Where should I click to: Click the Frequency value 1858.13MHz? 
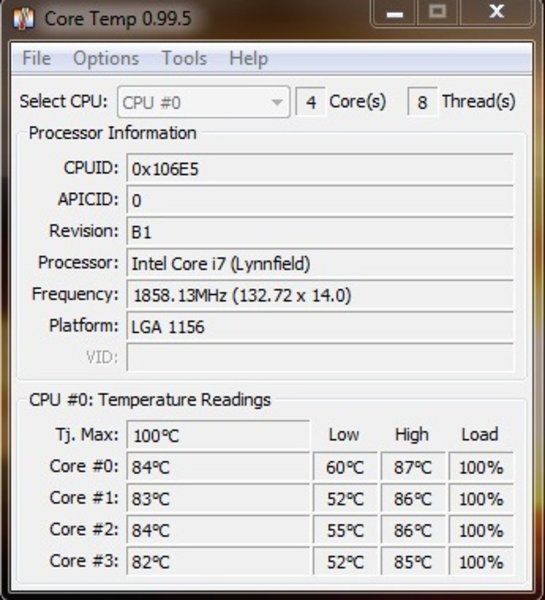[x=320, y=295]
